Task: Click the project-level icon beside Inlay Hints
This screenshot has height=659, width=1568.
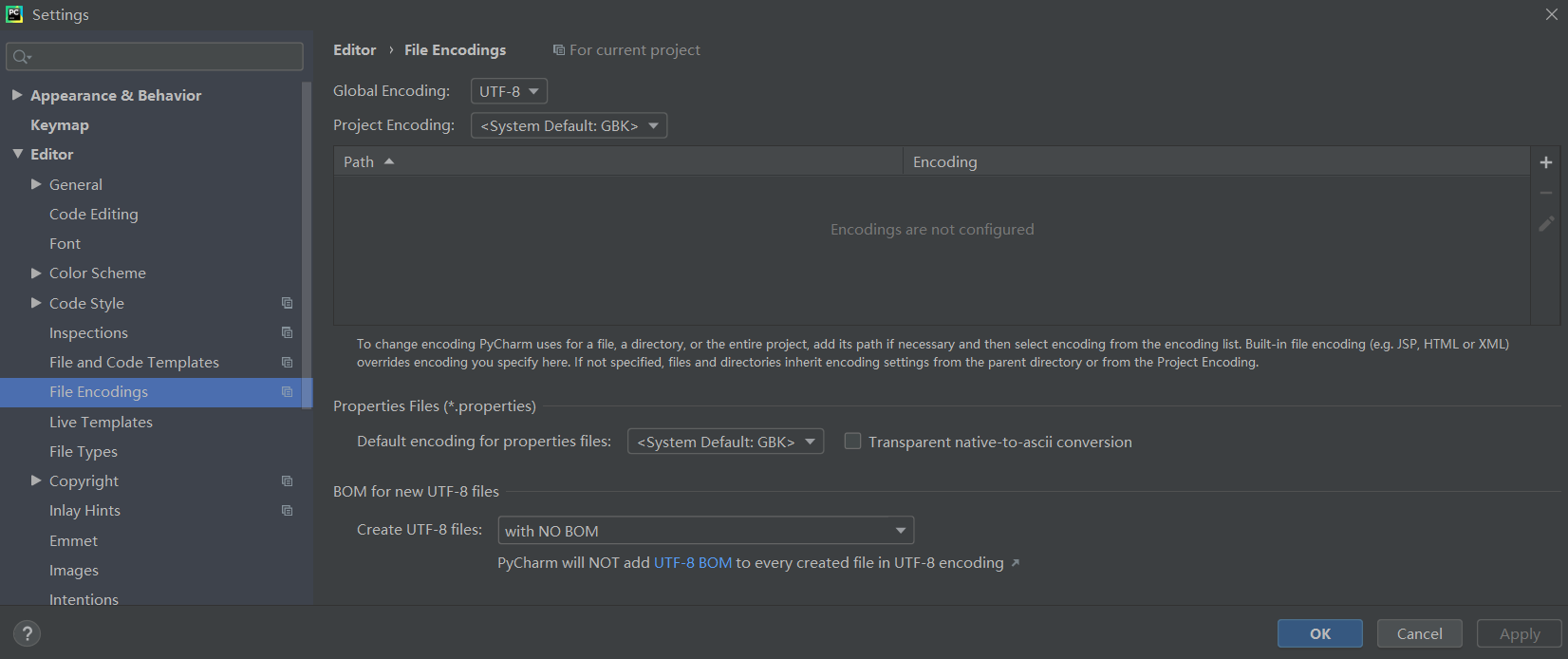Action: tap(287, 511)
